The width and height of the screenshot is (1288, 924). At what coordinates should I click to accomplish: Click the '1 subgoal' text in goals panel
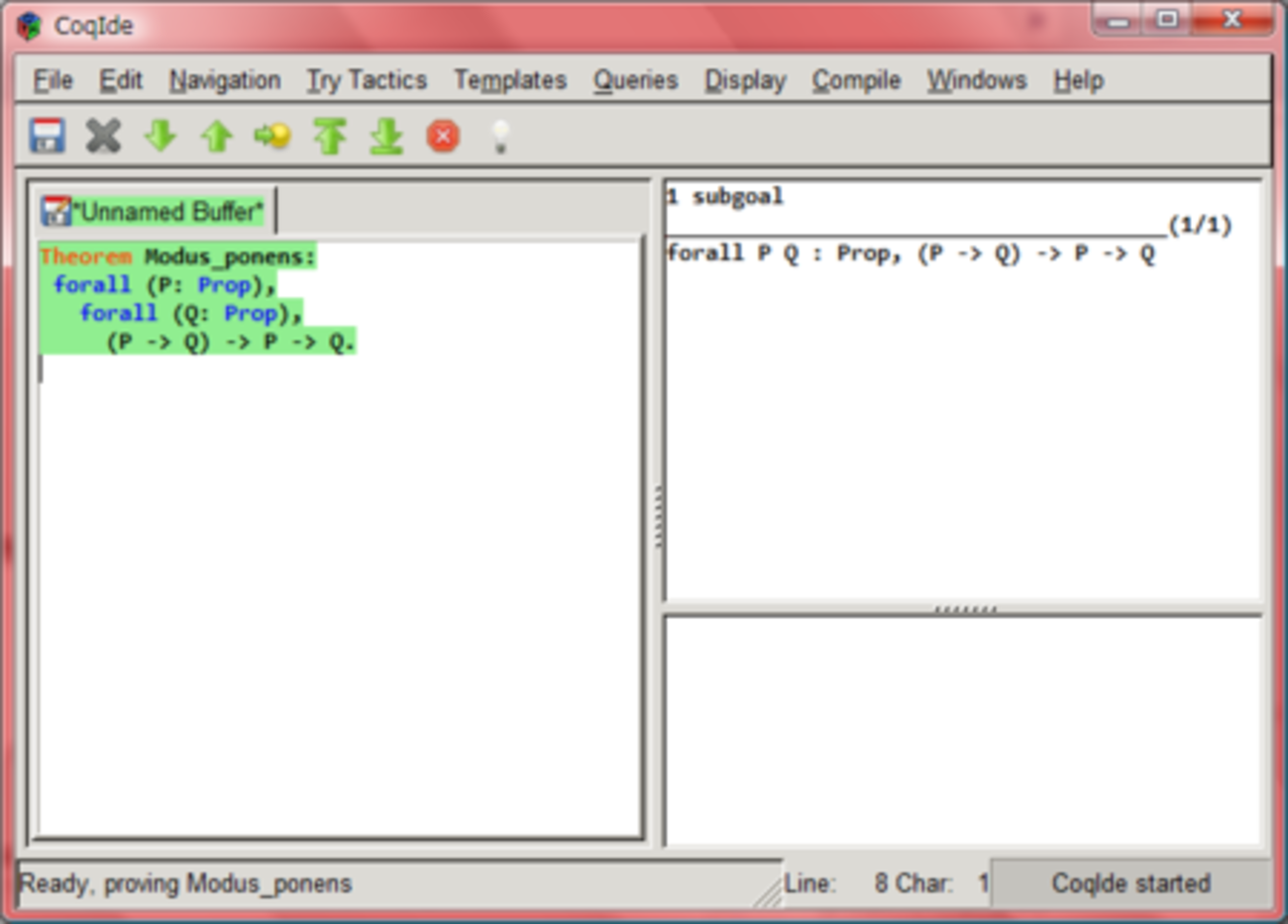[x=725, y=196]
